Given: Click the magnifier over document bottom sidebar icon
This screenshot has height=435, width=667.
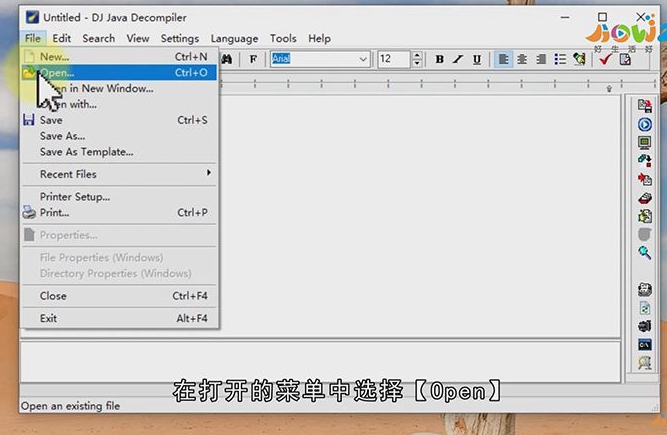Looking at the screenshot, I should (644, 363).
